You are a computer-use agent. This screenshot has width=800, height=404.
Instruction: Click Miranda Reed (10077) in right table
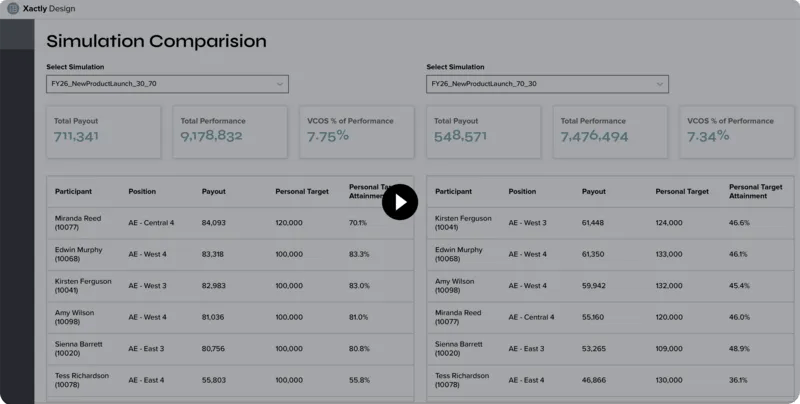(458, 317)
